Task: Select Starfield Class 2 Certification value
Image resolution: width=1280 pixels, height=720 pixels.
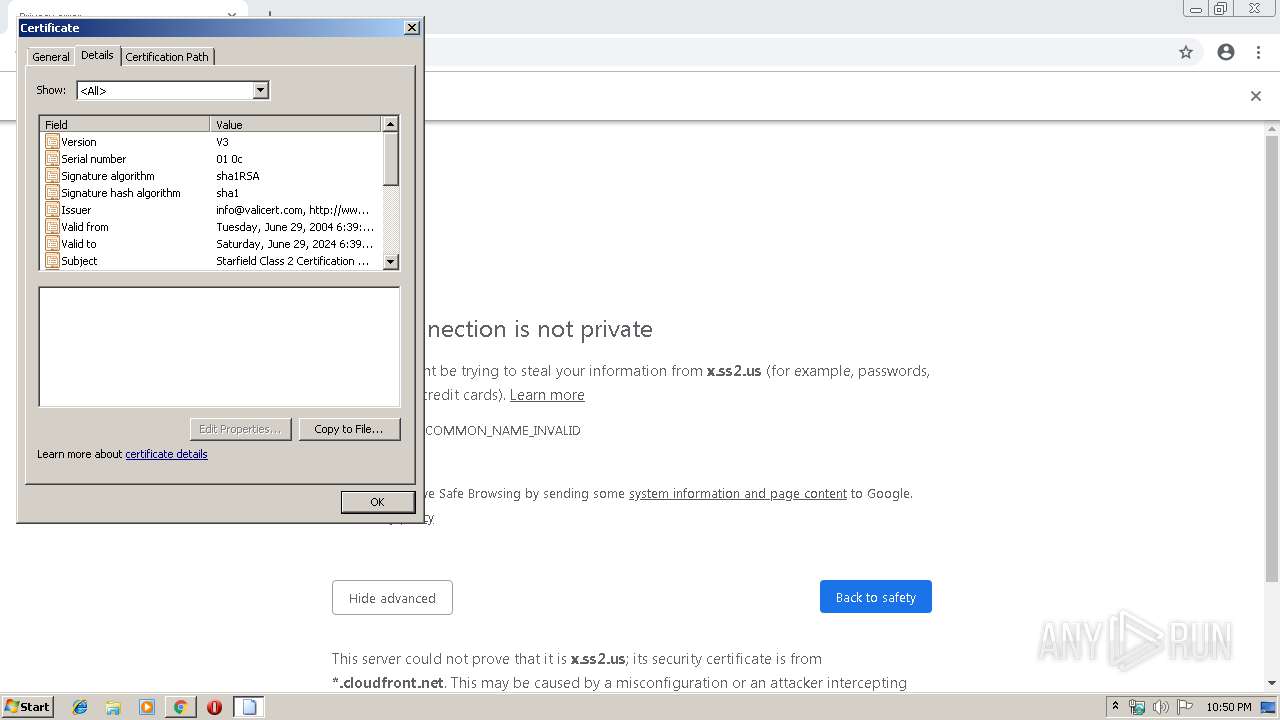Action: point(293,261)
